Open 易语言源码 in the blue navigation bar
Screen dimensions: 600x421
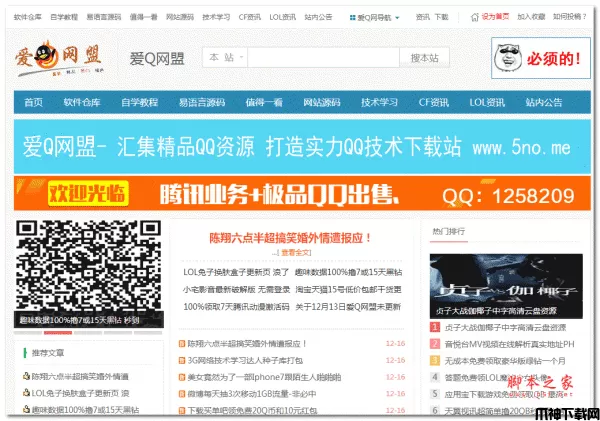tap(202, 102)
